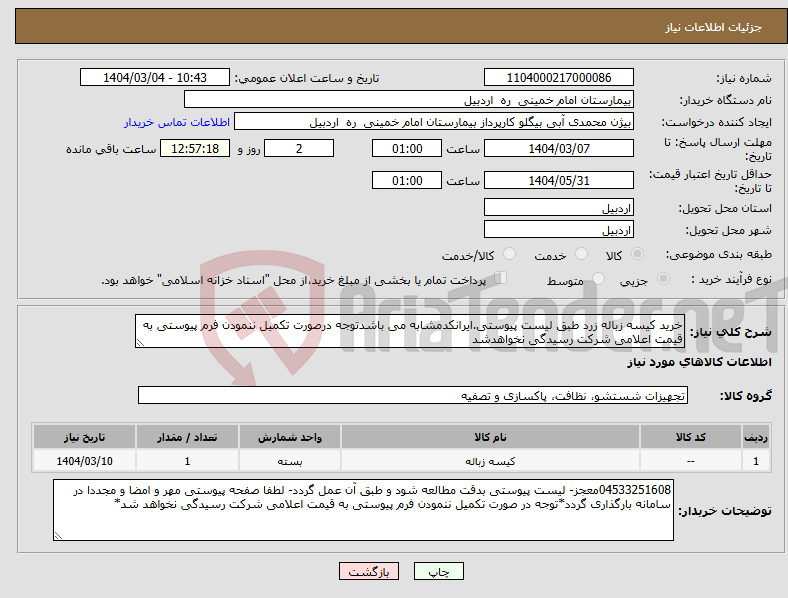Viewport: 788px width, 598px height.
Task: Click the buyer organization name field
Action: pos(409,99)
